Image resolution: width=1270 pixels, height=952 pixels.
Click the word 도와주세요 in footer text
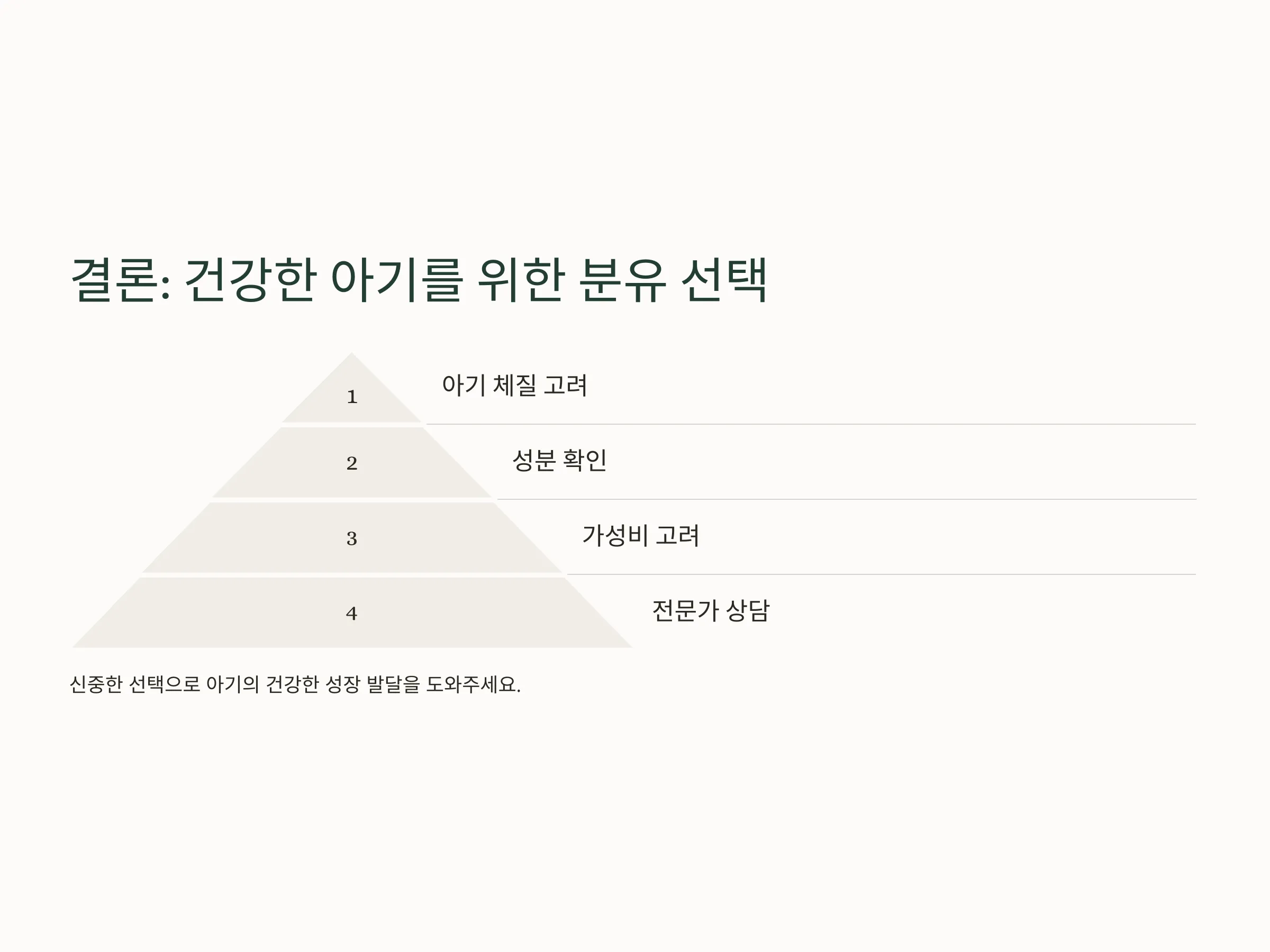point(473,684)
